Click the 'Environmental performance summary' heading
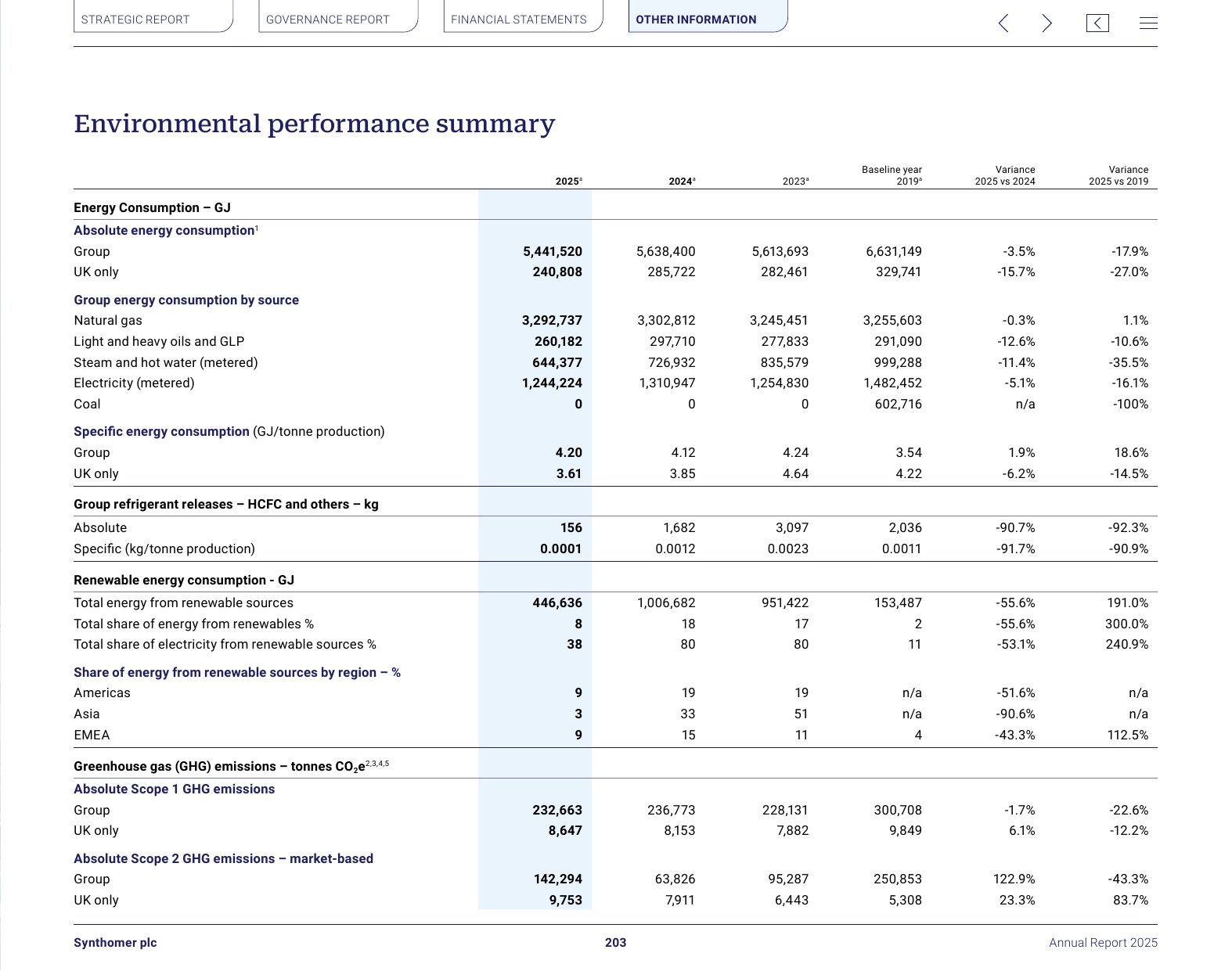This screenshot has width=1232, height=971. pos(315,124)
